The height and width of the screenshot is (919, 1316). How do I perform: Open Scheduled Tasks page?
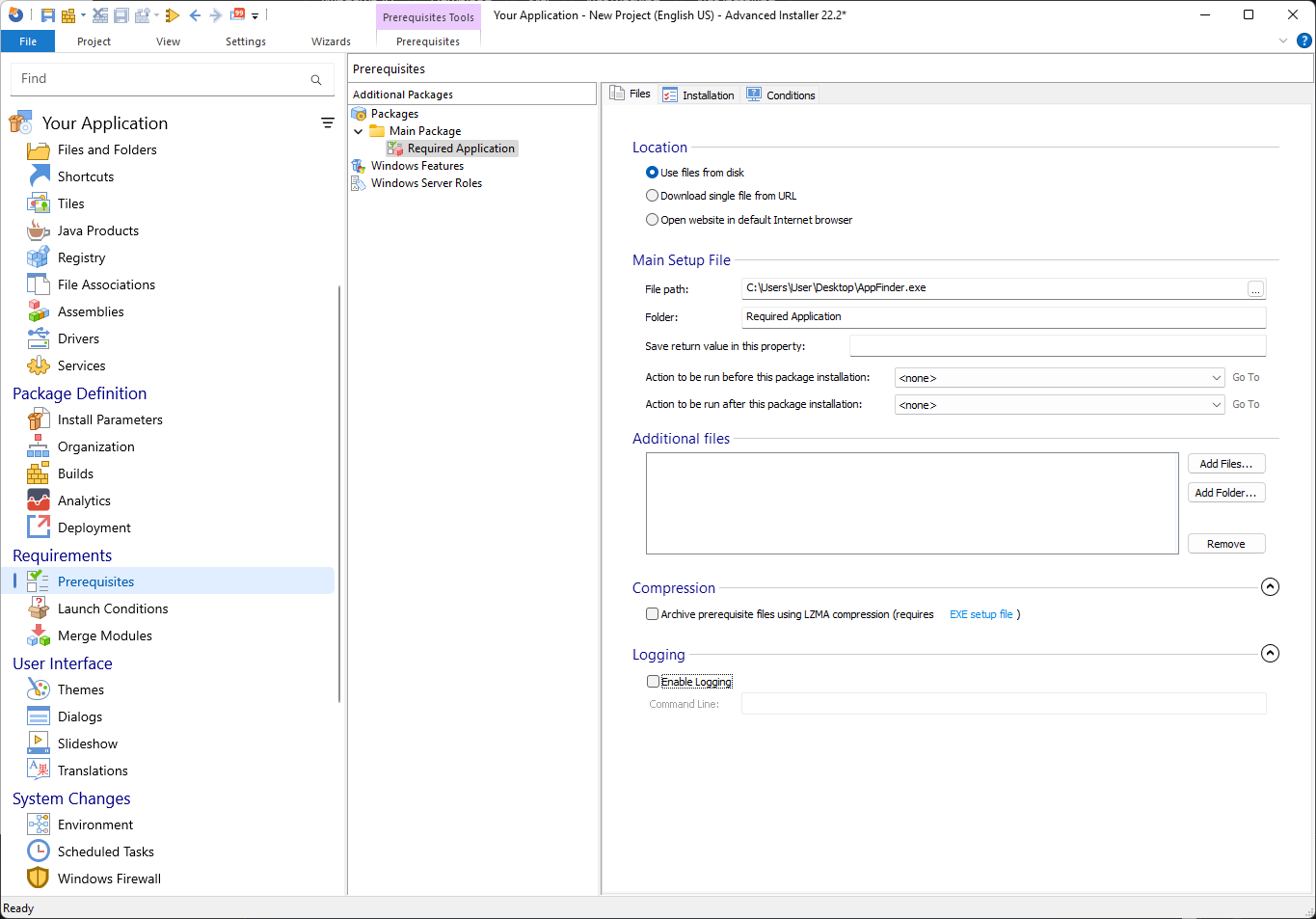tap(105, 851)
